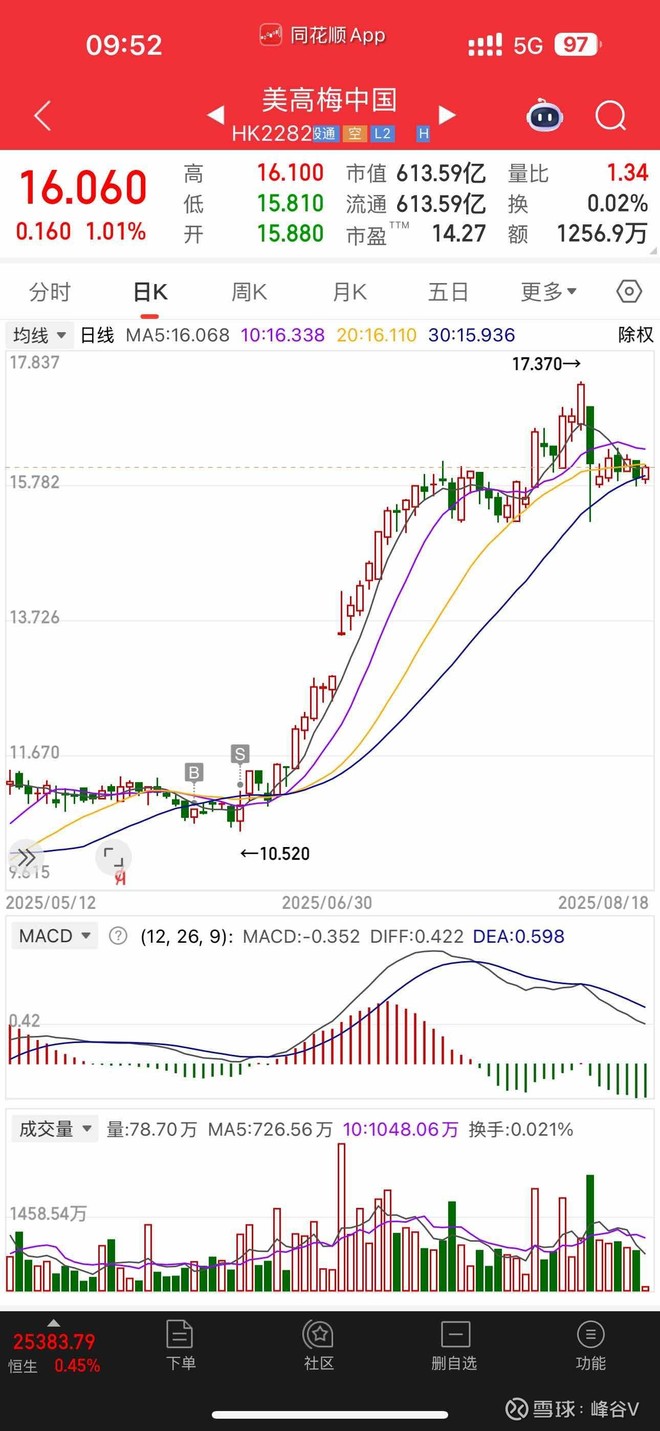Enter fullscreen chart view icon
The height and width of the screenshot is (1431, 660).
pos(114,858)
